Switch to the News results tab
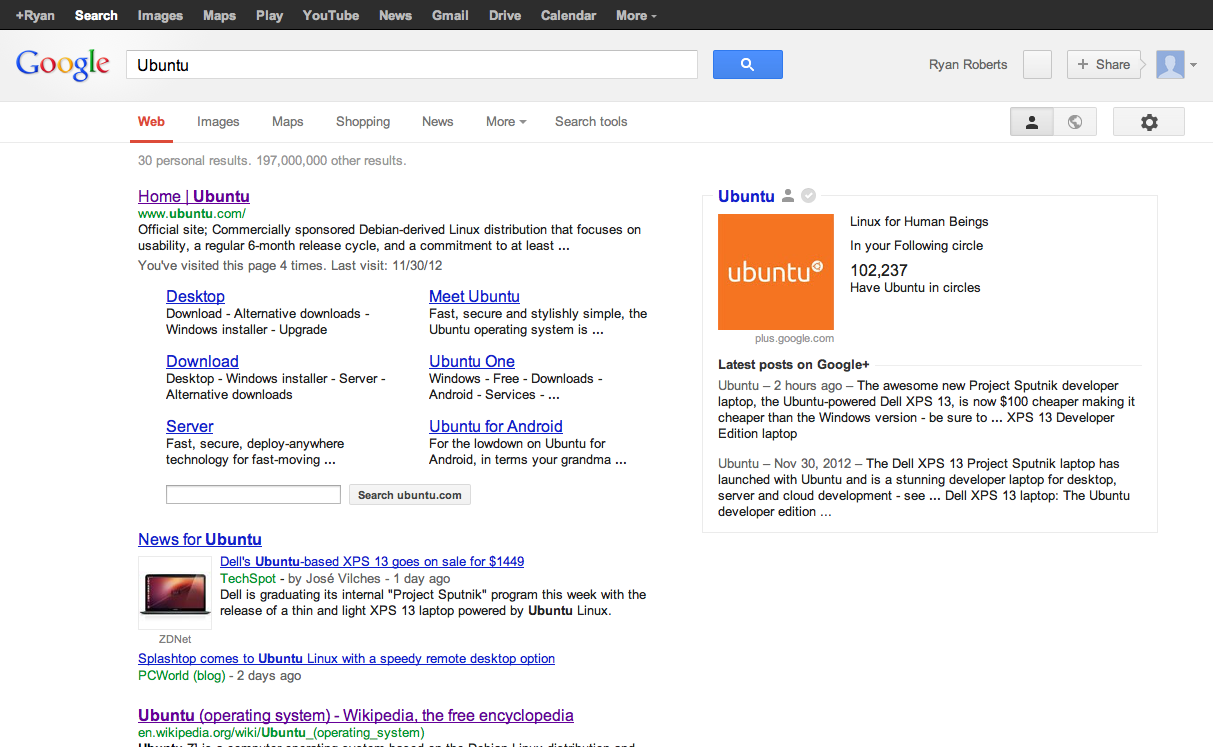Screen dimensions: 1213x747 coord(437,122)
